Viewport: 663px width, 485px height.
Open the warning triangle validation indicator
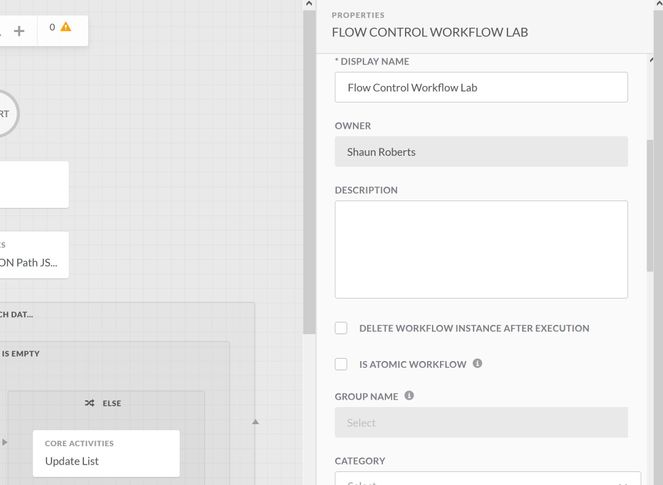66,27
